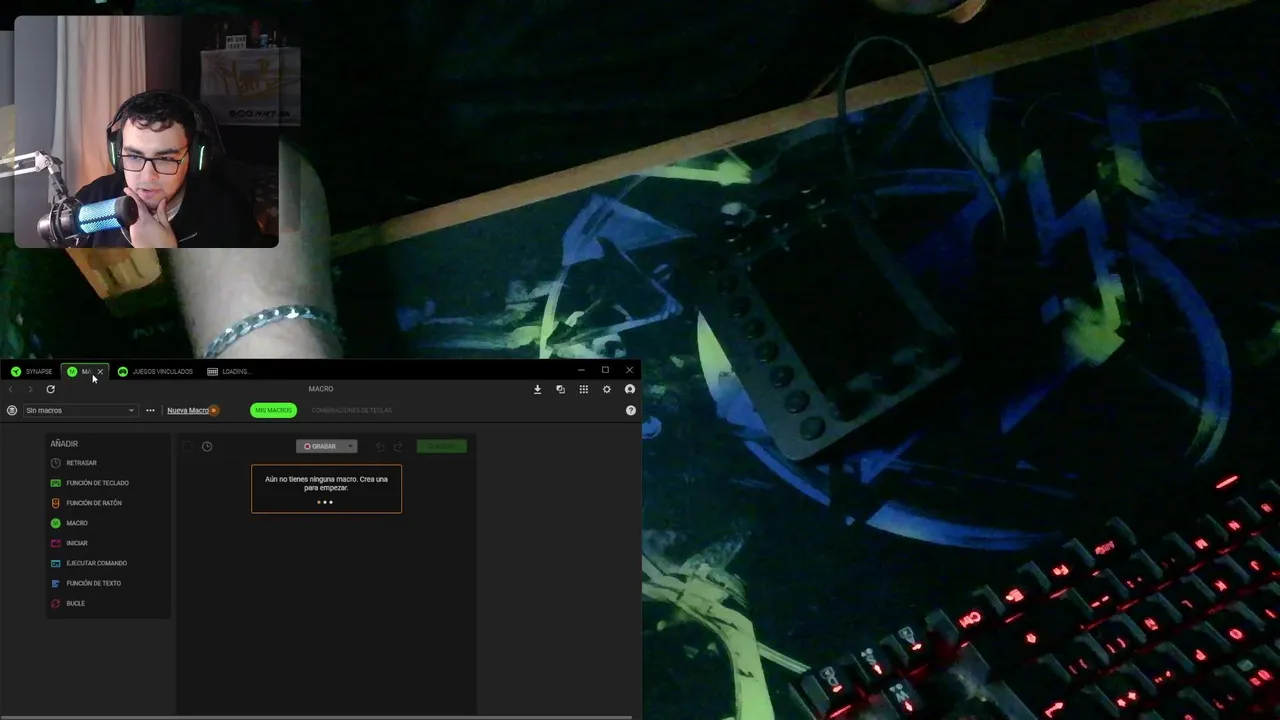
Task: Click the Nueva Macro link
Action: coord(188,410)
